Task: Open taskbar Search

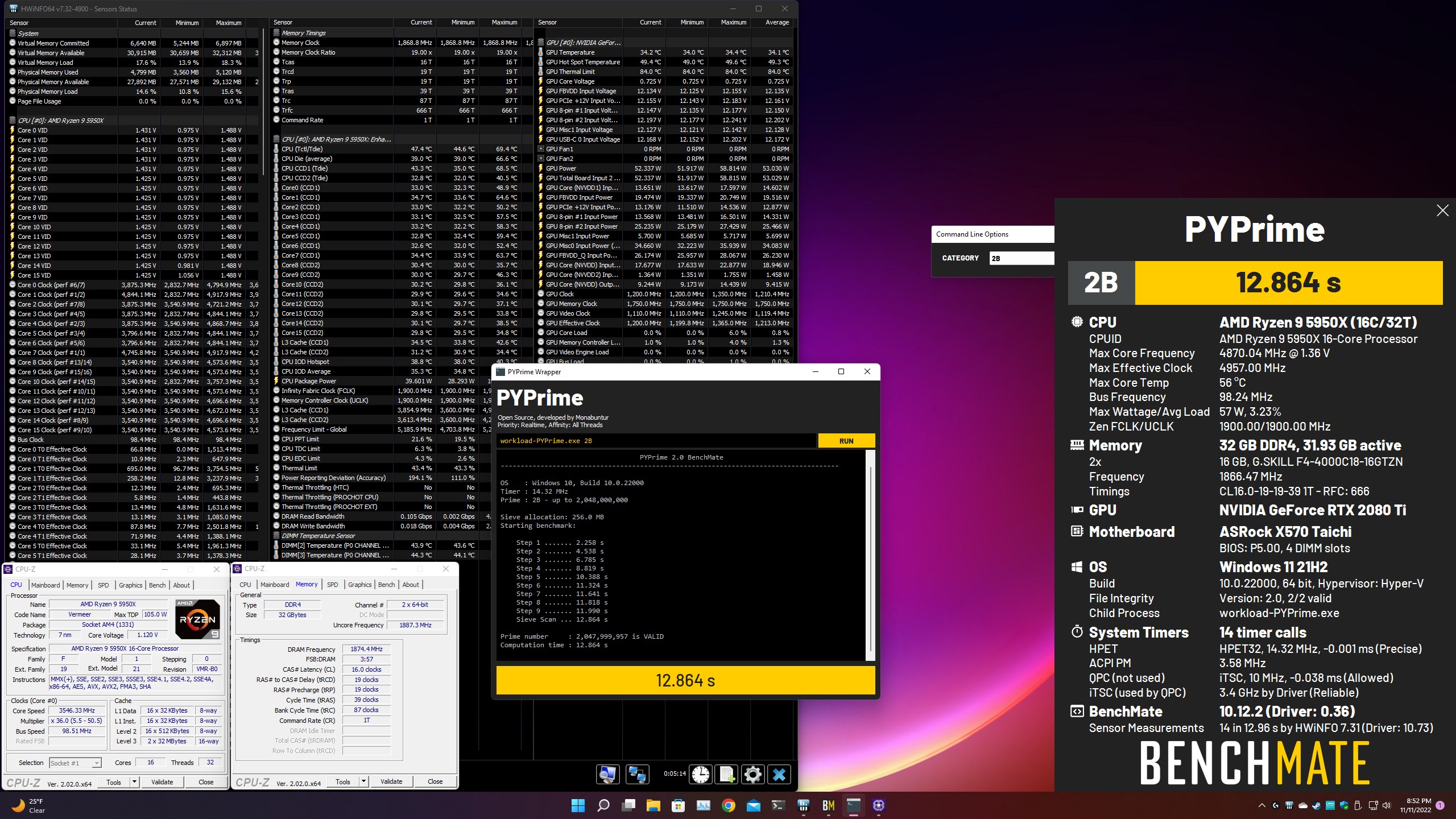Action: point(603,805)
